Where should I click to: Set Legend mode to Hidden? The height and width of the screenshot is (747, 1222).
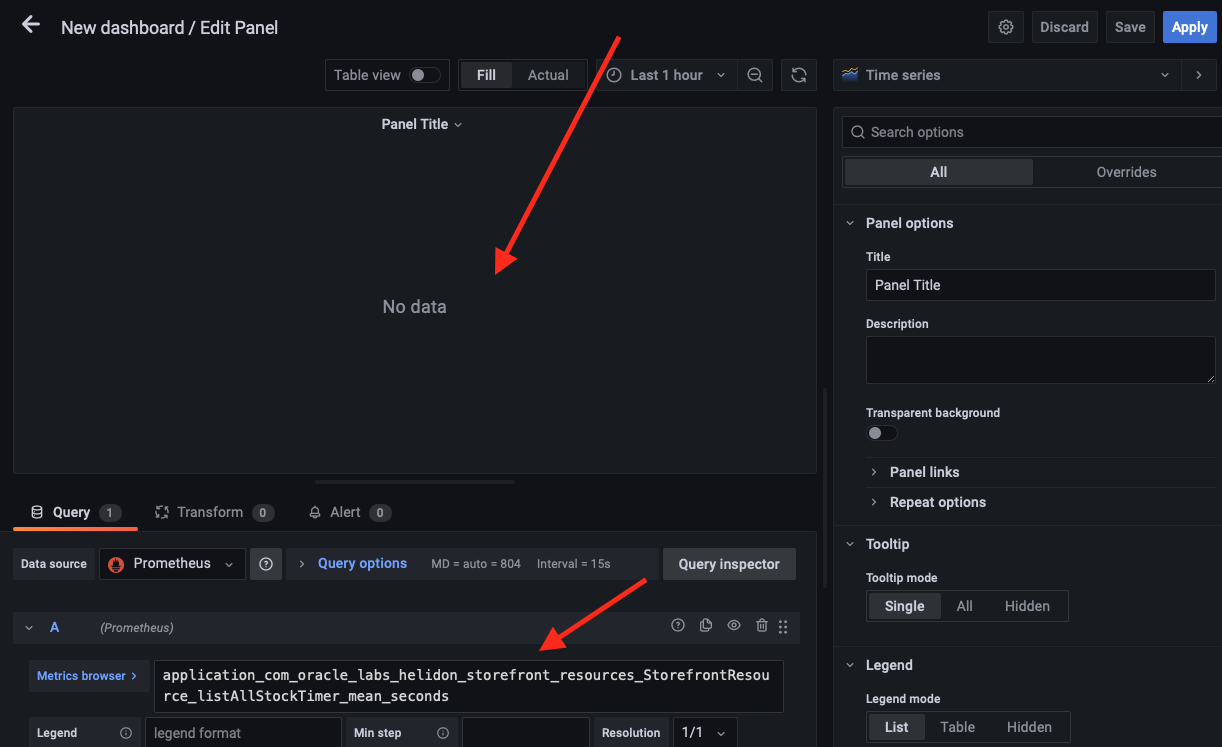[1029, 727]
